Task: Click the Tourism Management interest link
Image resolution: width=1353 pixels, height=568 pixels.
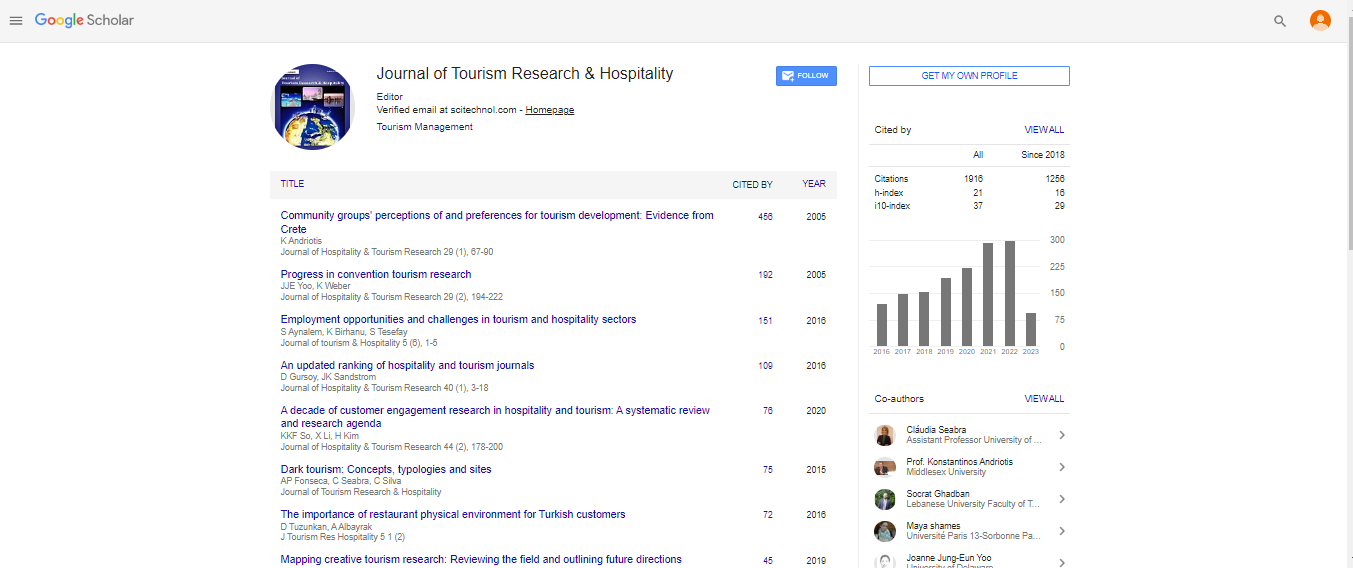Action: (x=425, y=127)
